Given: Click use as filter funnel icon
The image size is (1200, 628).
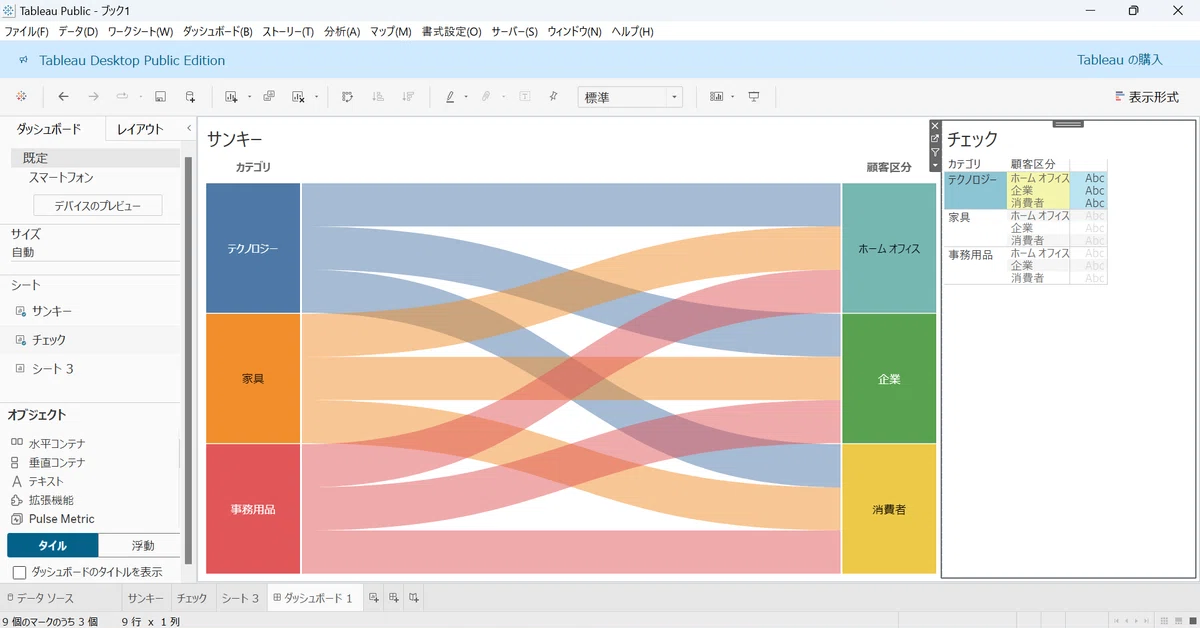Looking at the screenshot, I should (x=935, y=152).
